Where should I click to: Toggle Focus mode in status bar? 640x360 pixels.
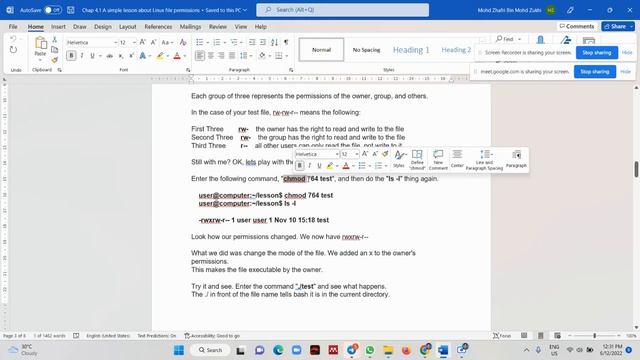[502, 336]
